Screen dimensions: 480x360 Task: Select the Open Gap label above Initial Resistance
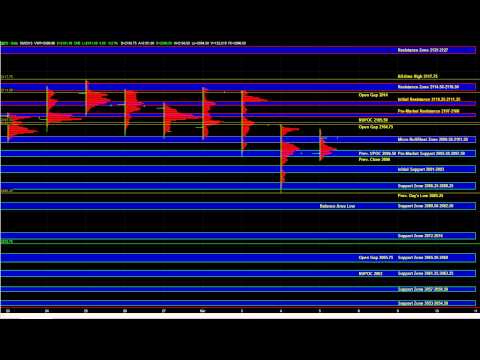coord(373,95)
